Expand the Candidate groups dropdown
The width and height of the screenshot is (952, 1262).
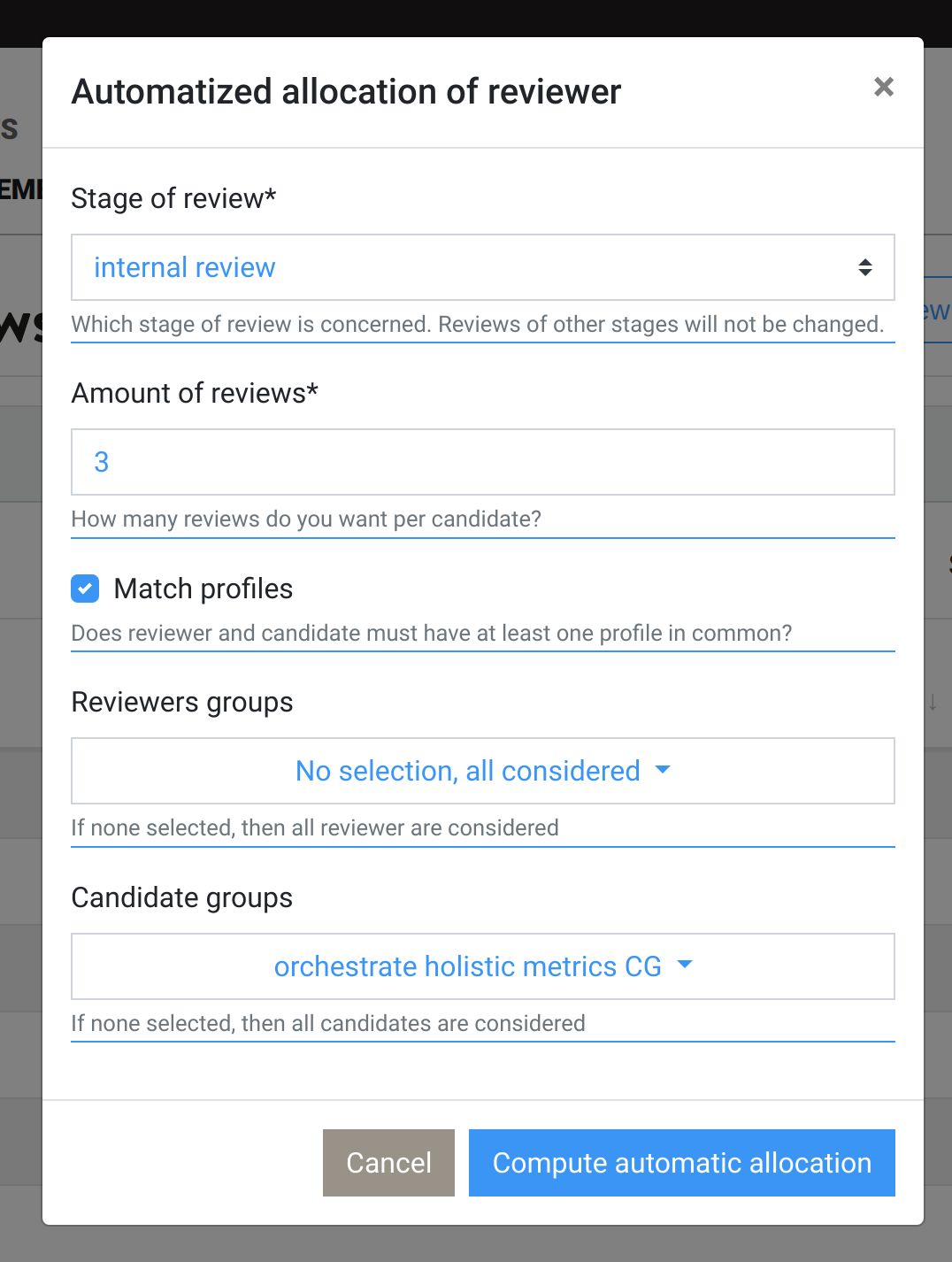pyautogui.click(x=482, y=966)
